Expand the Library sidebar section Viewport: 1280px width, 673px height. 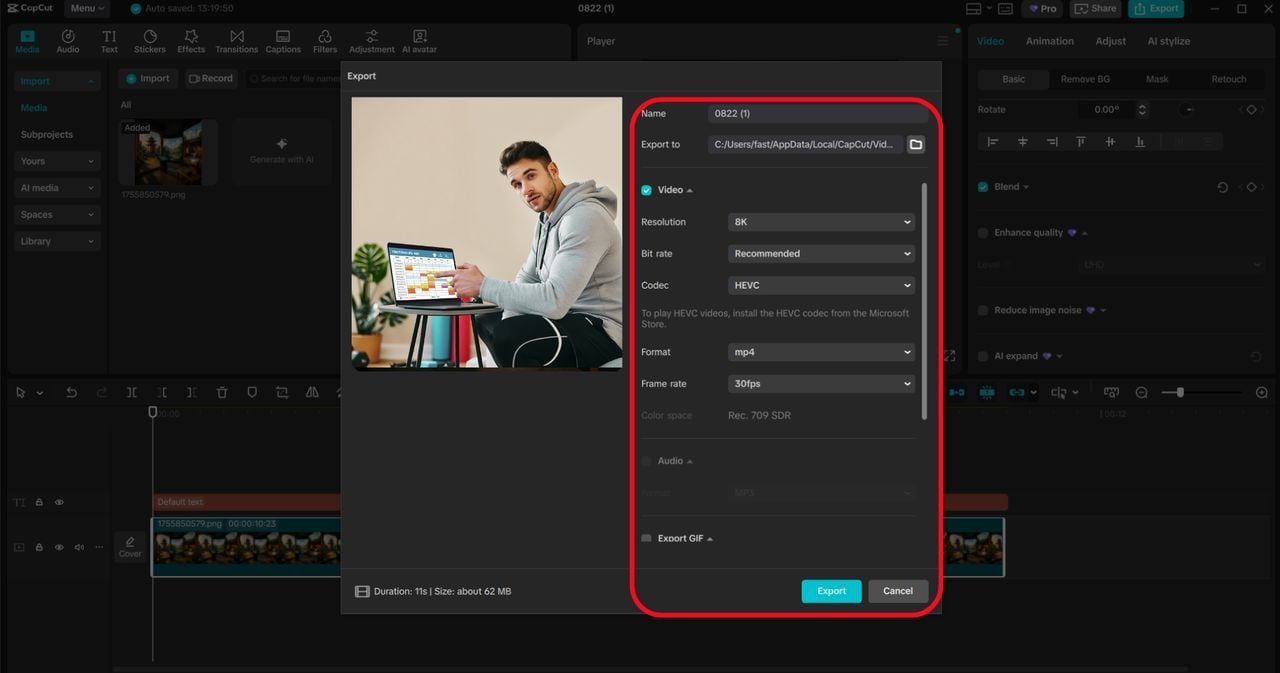(x=57, y=241)
